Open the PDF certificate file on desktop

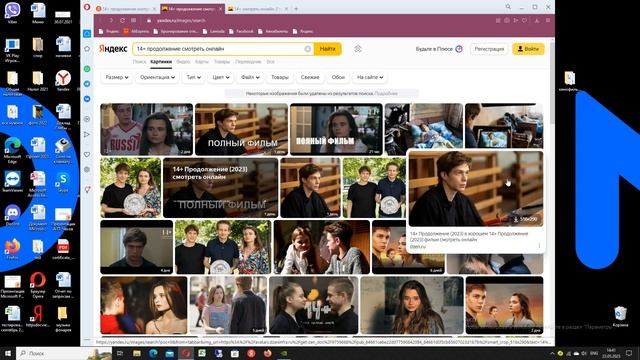point(63,249)
